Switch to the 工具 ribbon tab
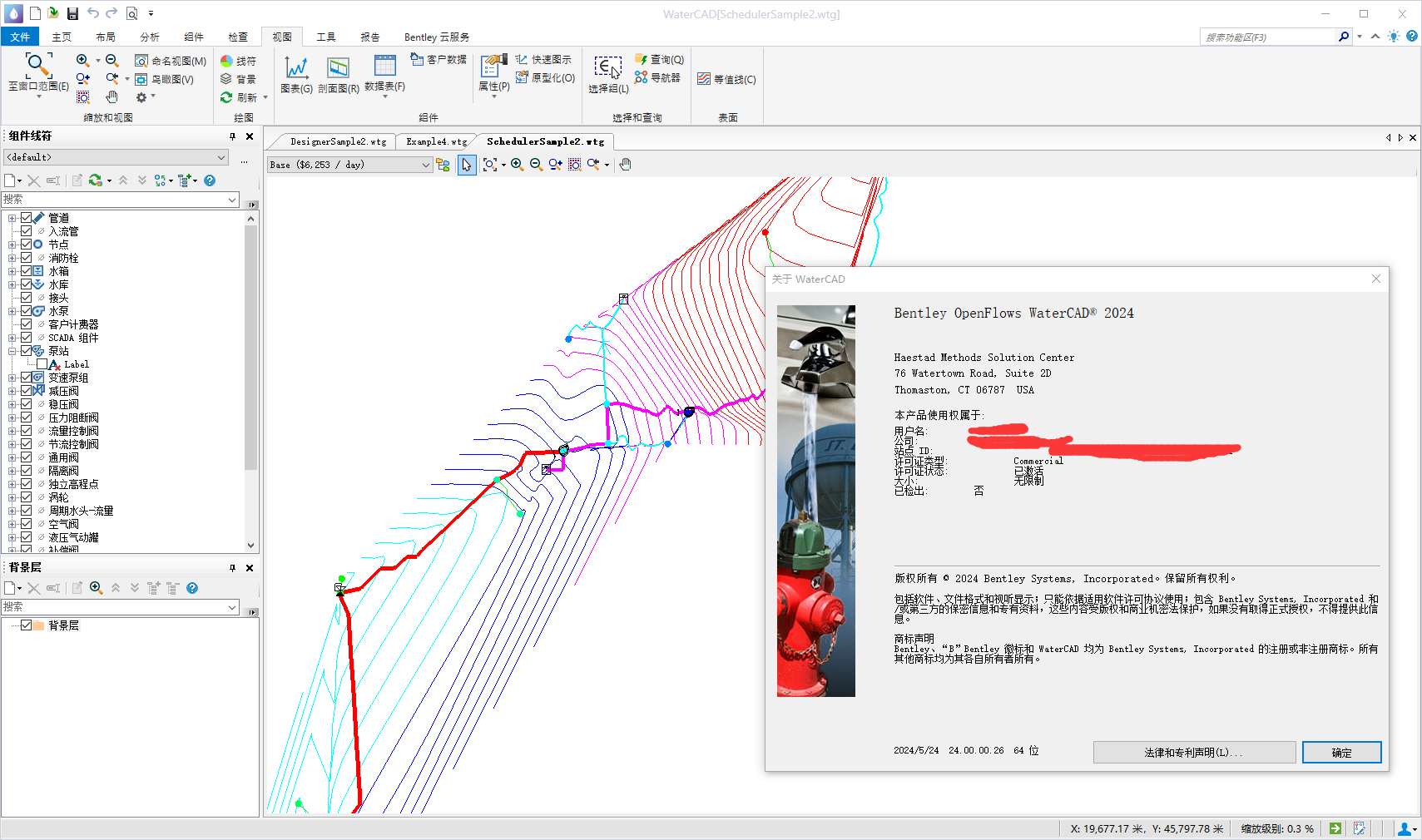The width and height of the screenshot is (1422, 840). coord(326,37)
